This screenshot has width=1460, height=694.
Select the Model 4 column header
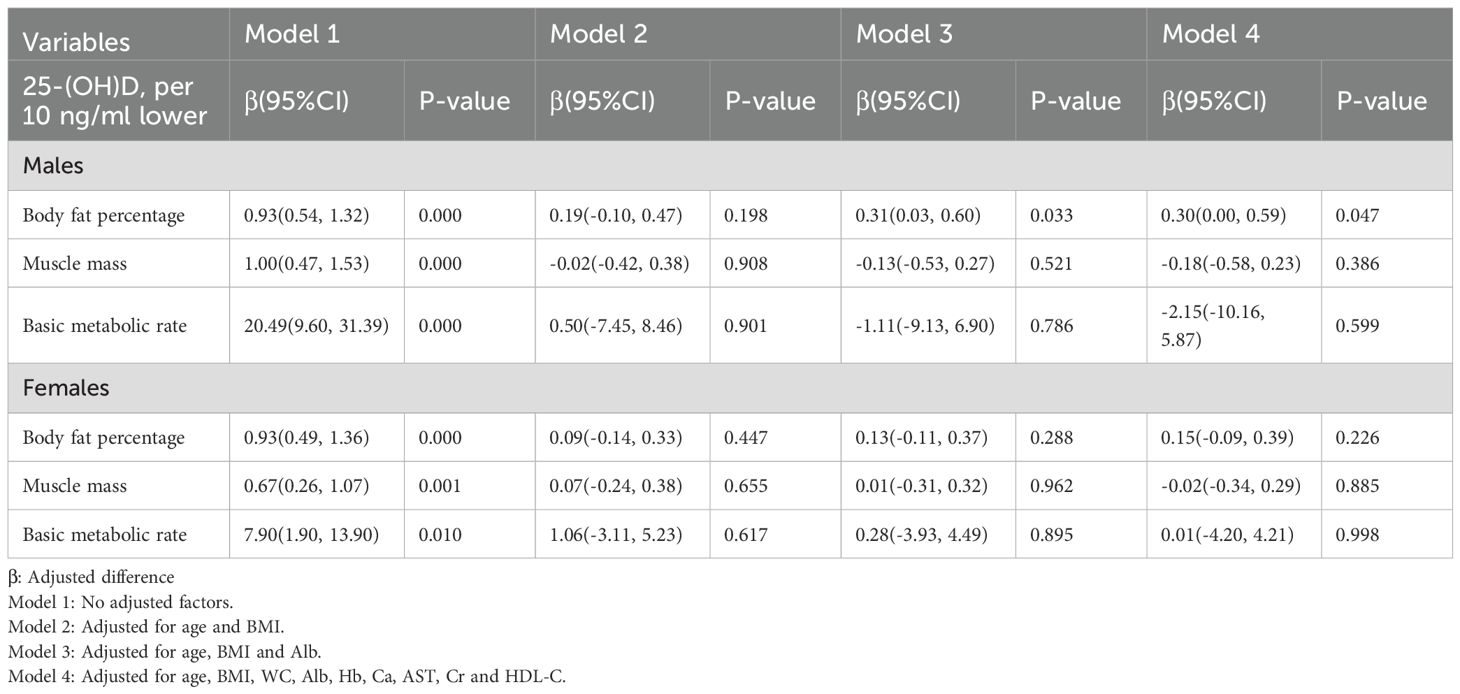click(1210, 34)
